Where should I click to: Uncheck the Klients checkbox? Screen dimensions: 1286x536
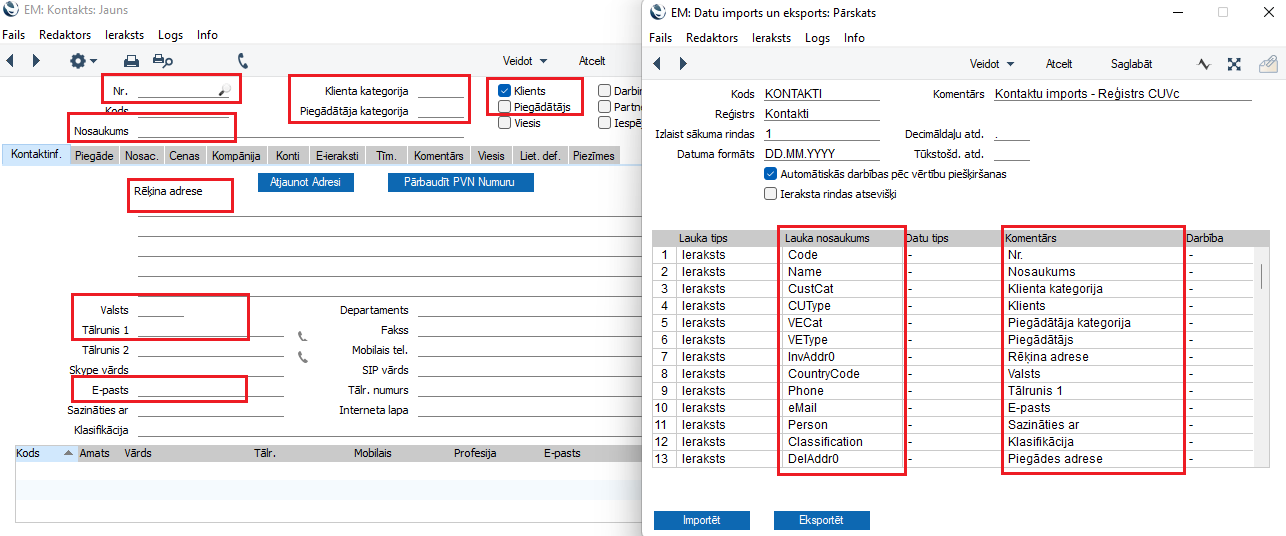505,91
